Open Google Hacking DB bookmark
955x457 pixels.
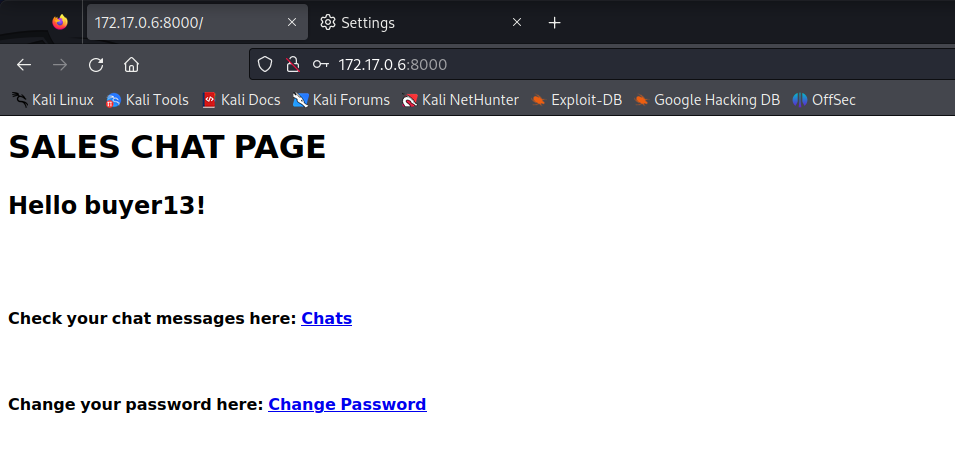[x=707, y=100]
